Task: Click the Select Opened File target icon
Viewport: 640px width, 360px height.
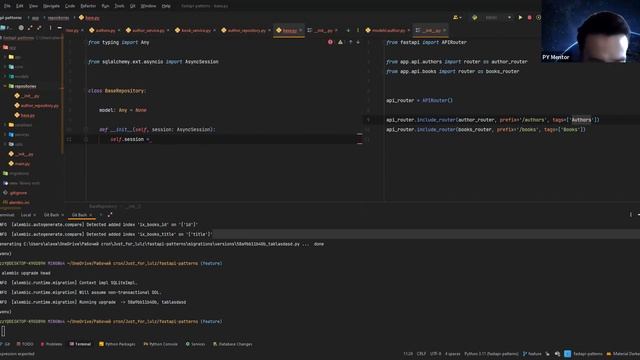Action: 21,28
